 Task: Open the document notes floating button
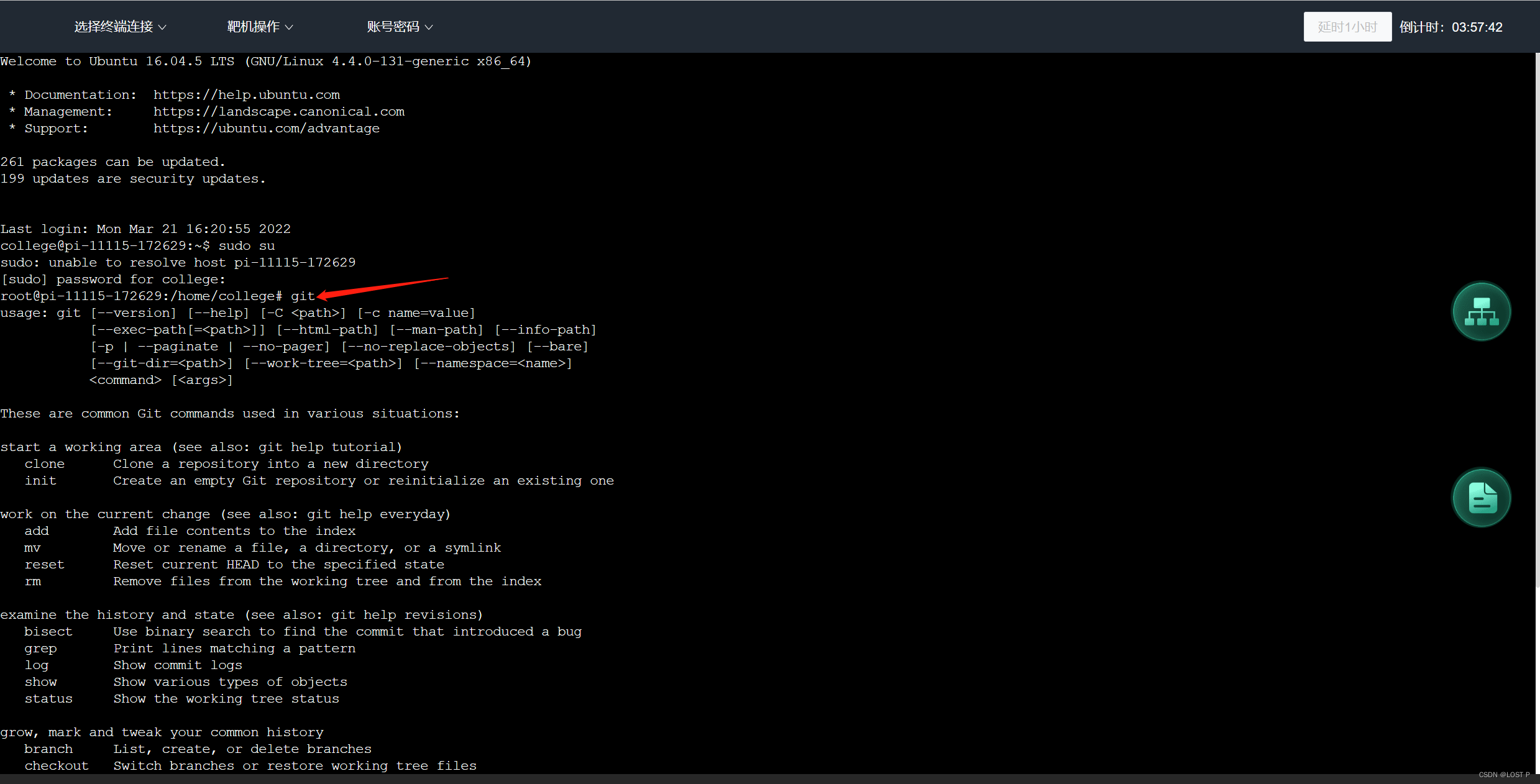[1481, 498]
